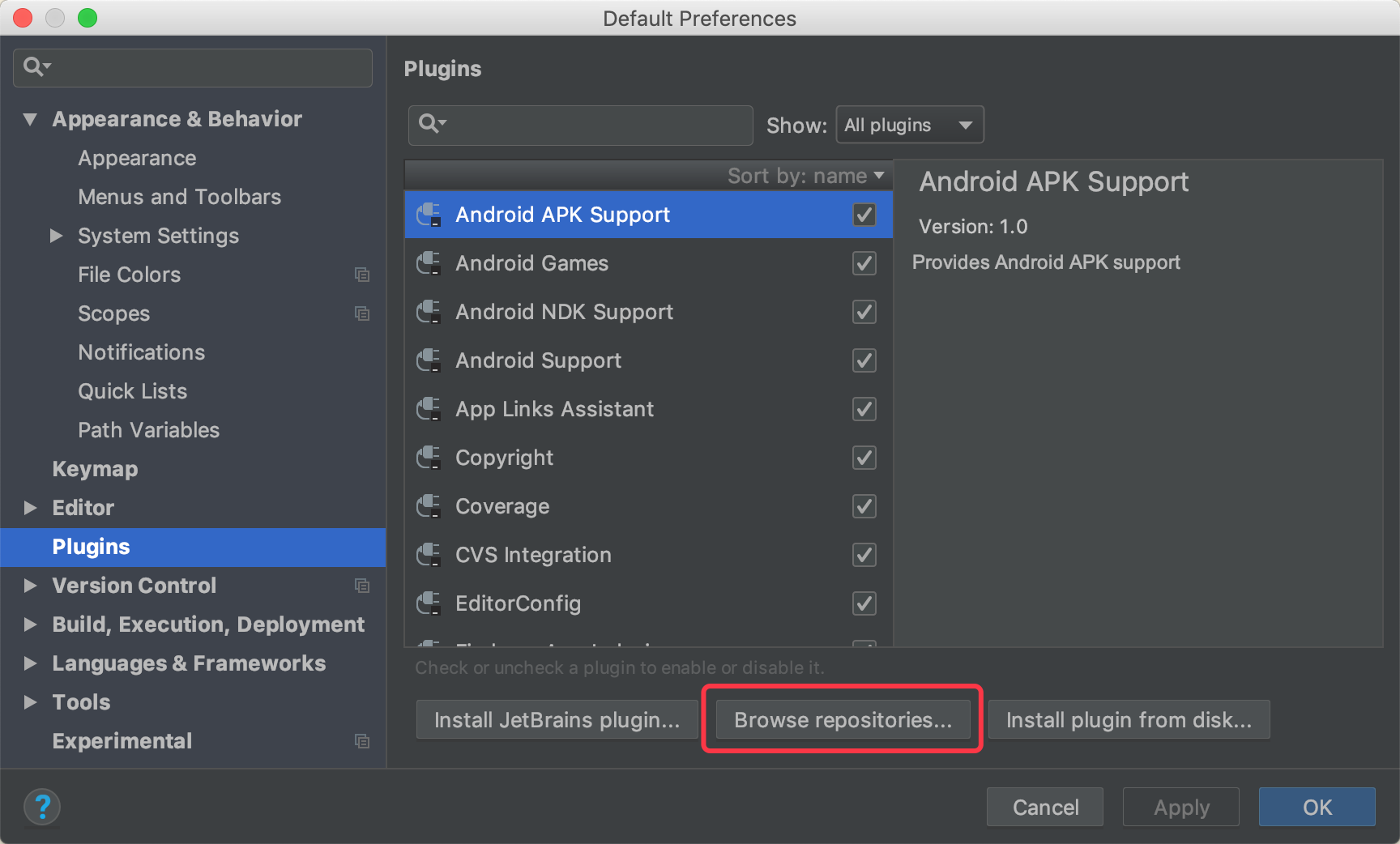Click the project-level icon next to Experimental
The height and width of the screenshot is (844, 1400).
click(x=362, y=741)
